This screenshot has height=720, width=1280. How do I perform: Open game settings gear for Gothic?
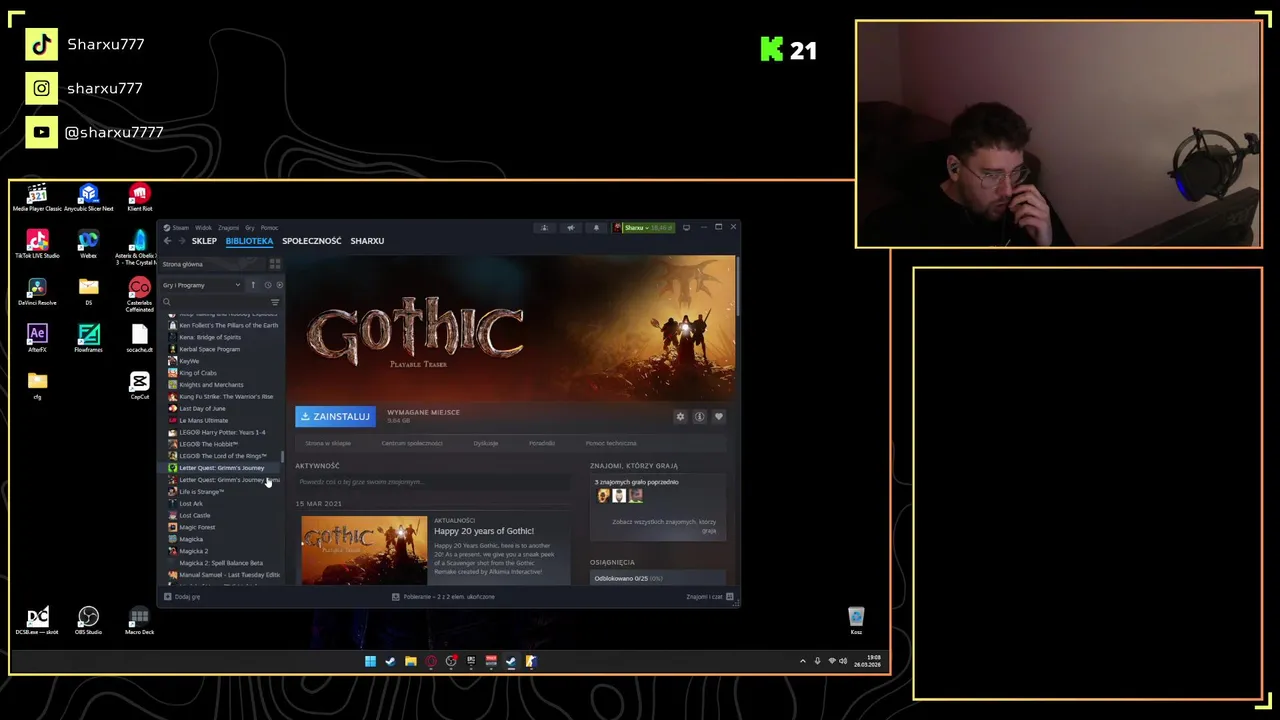coord(680,417)
